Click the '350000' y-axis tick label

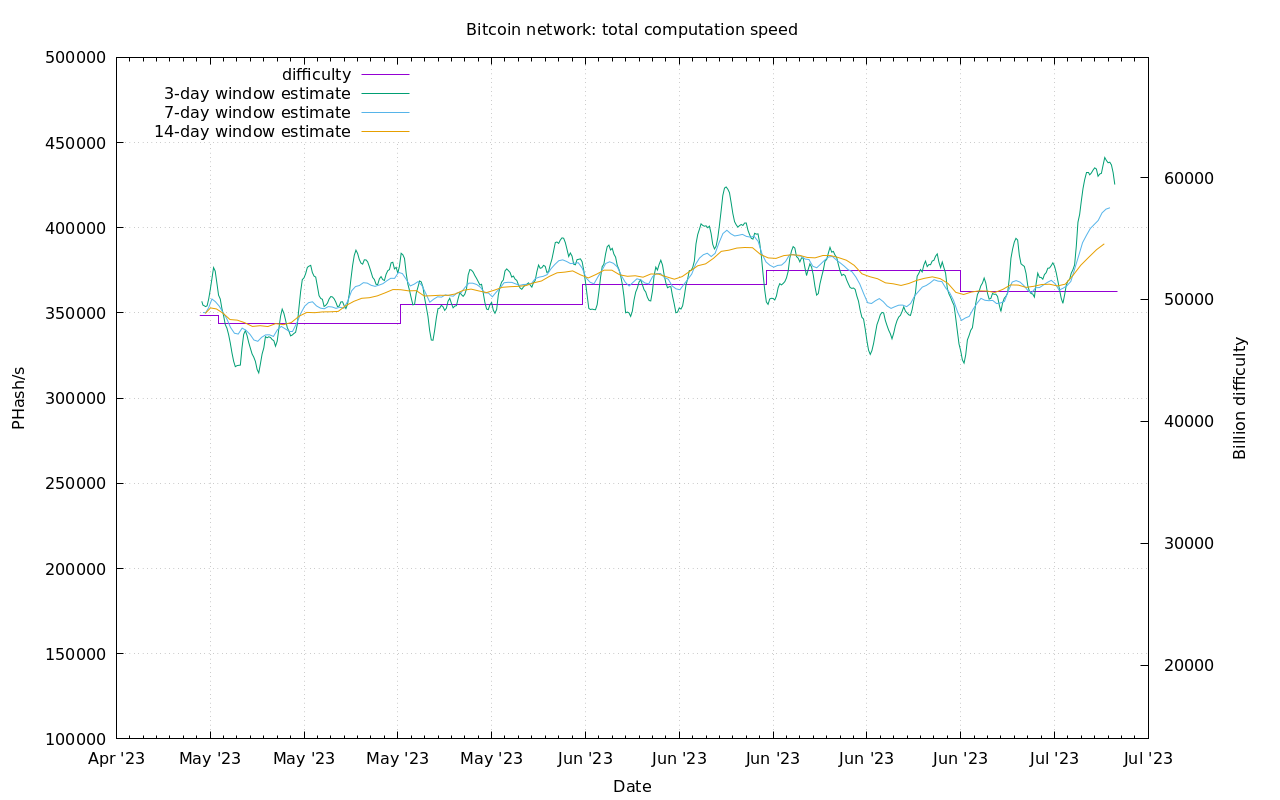click(76, 313)
